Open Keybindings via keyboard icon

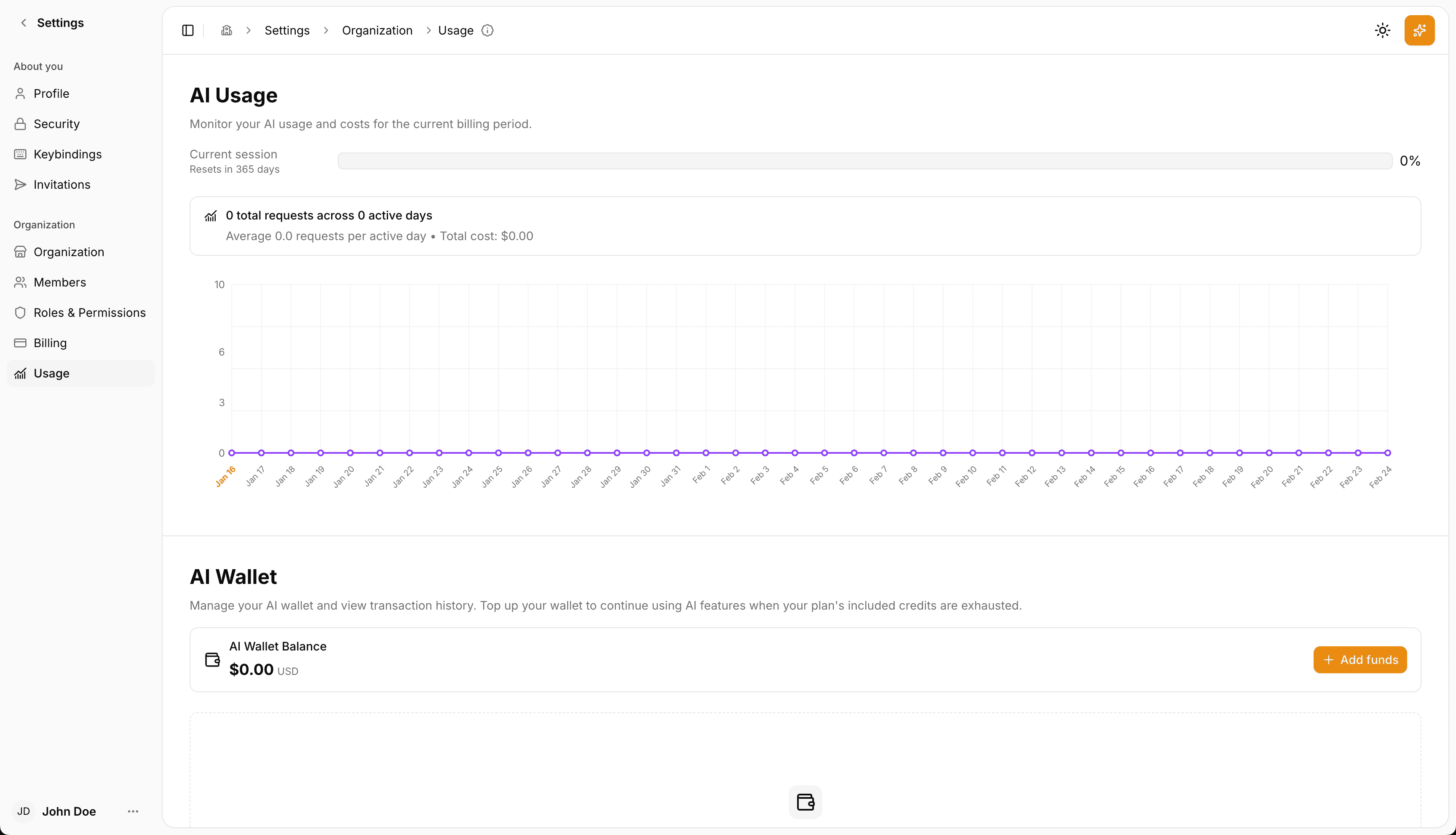20,154
